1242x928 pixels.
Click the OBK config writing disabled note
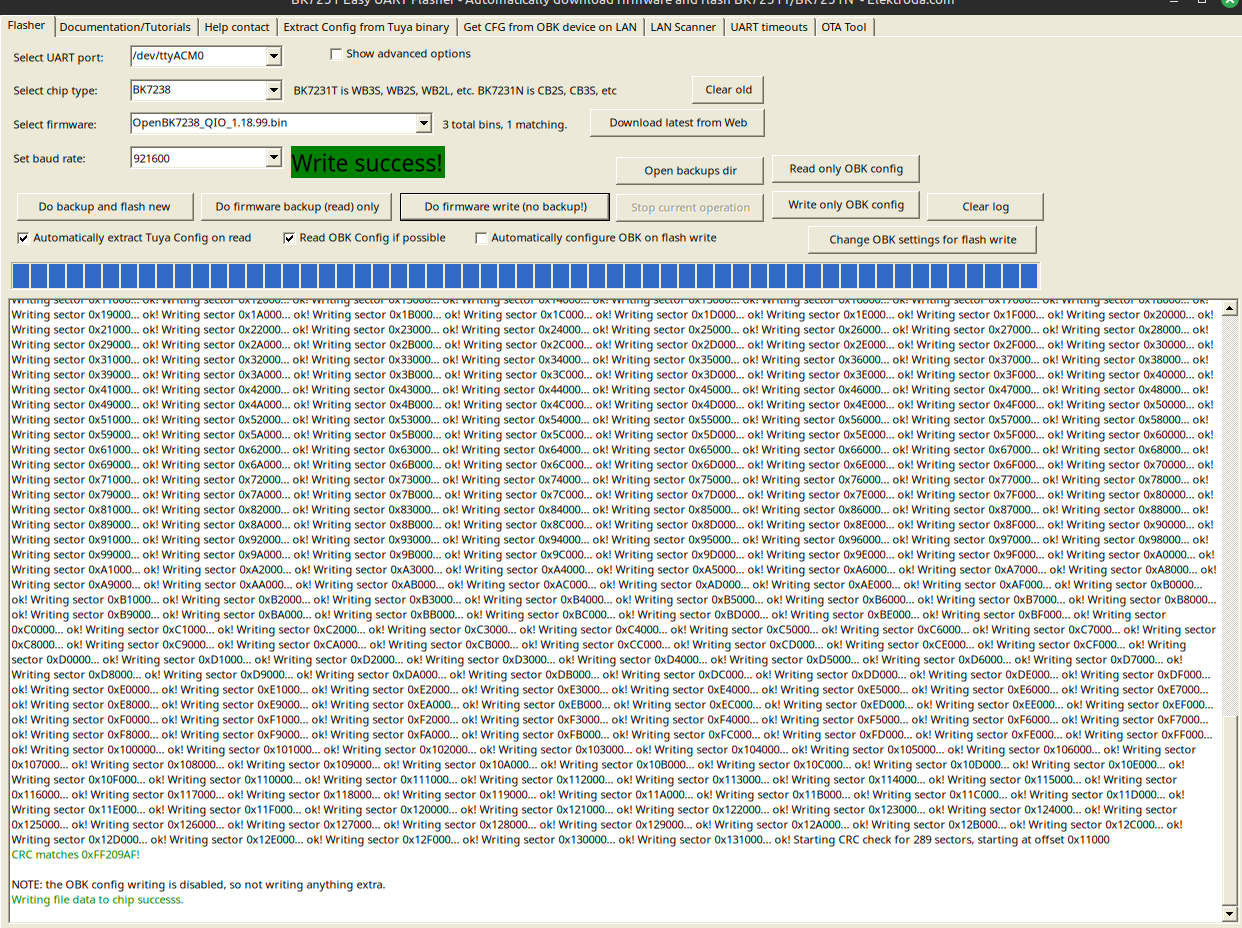(x=198, y=885)
